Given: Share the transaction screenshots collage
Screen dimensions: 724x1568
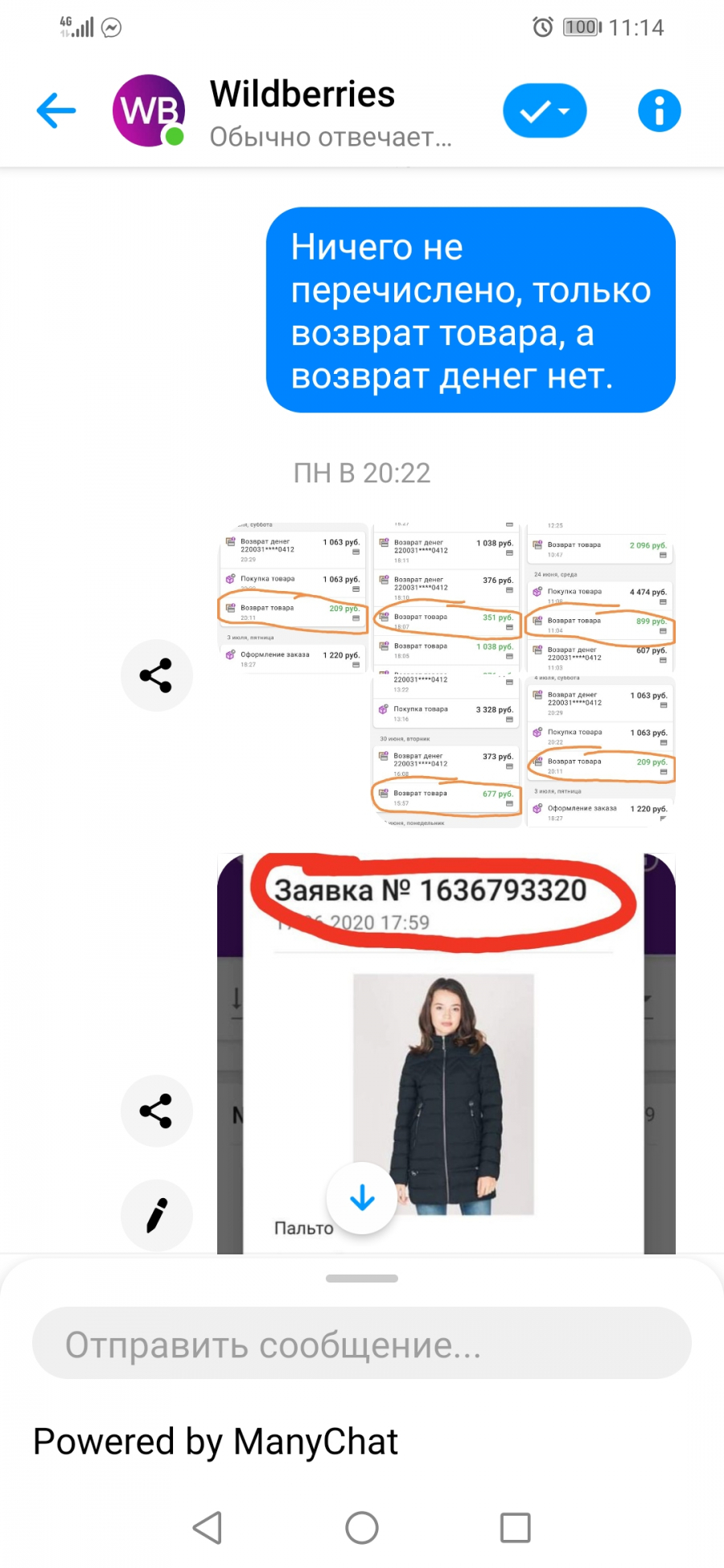Looking at the screenshot, I should pos(156,675).
